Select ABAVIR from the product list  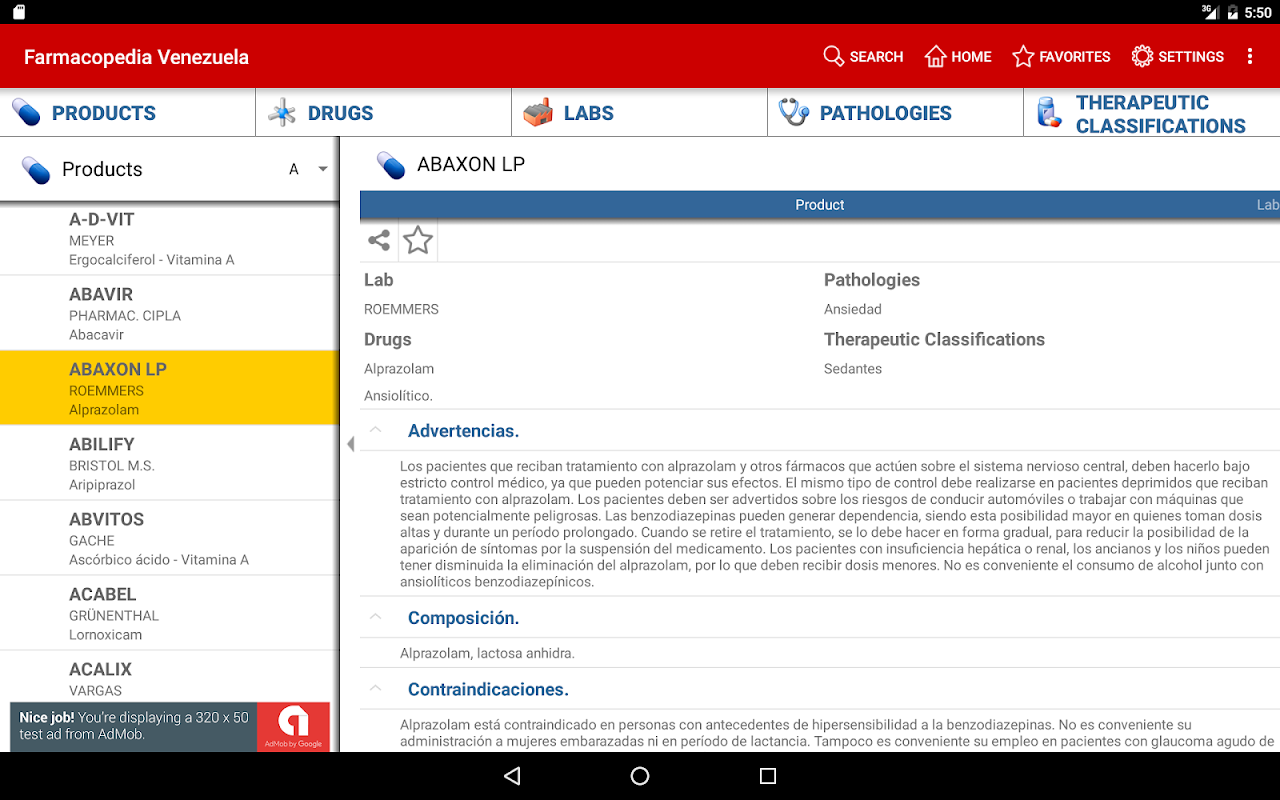coord(170,313)
